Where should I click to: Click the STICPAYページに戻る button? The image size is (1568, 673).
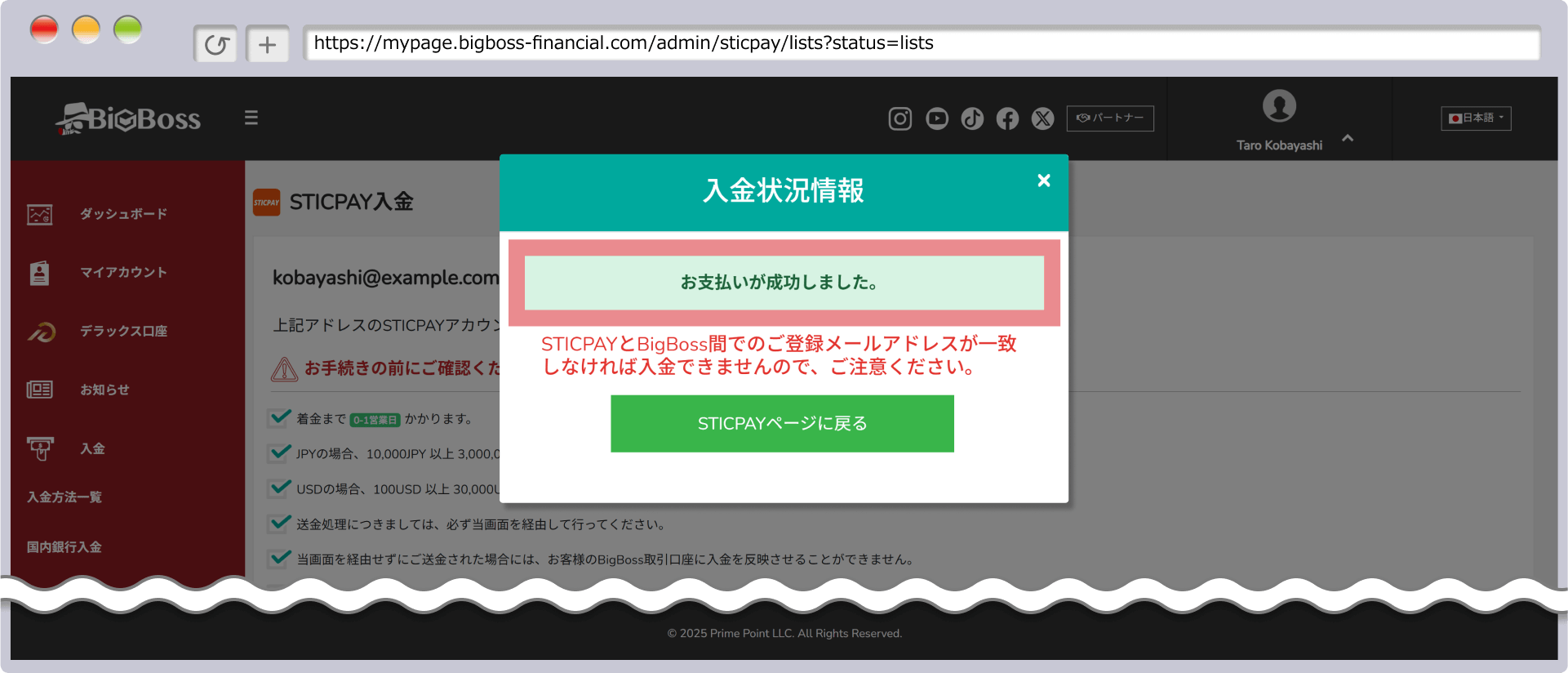[782, 424]
